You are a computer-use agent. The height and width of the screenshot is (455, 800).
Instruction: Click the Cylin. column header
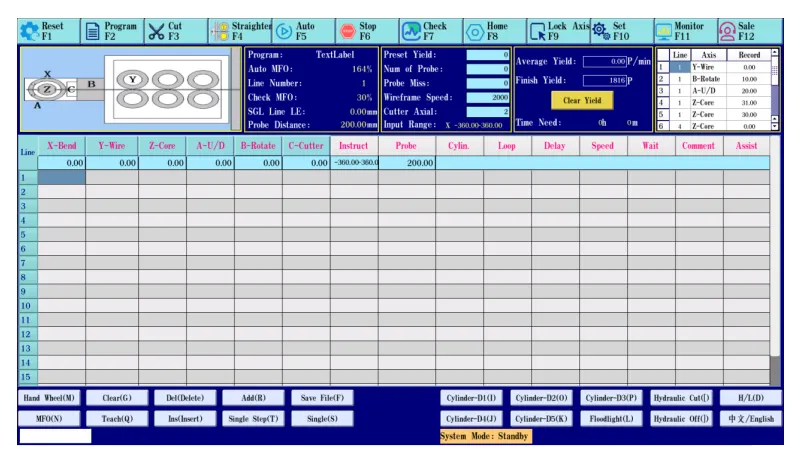click(459, 146)
